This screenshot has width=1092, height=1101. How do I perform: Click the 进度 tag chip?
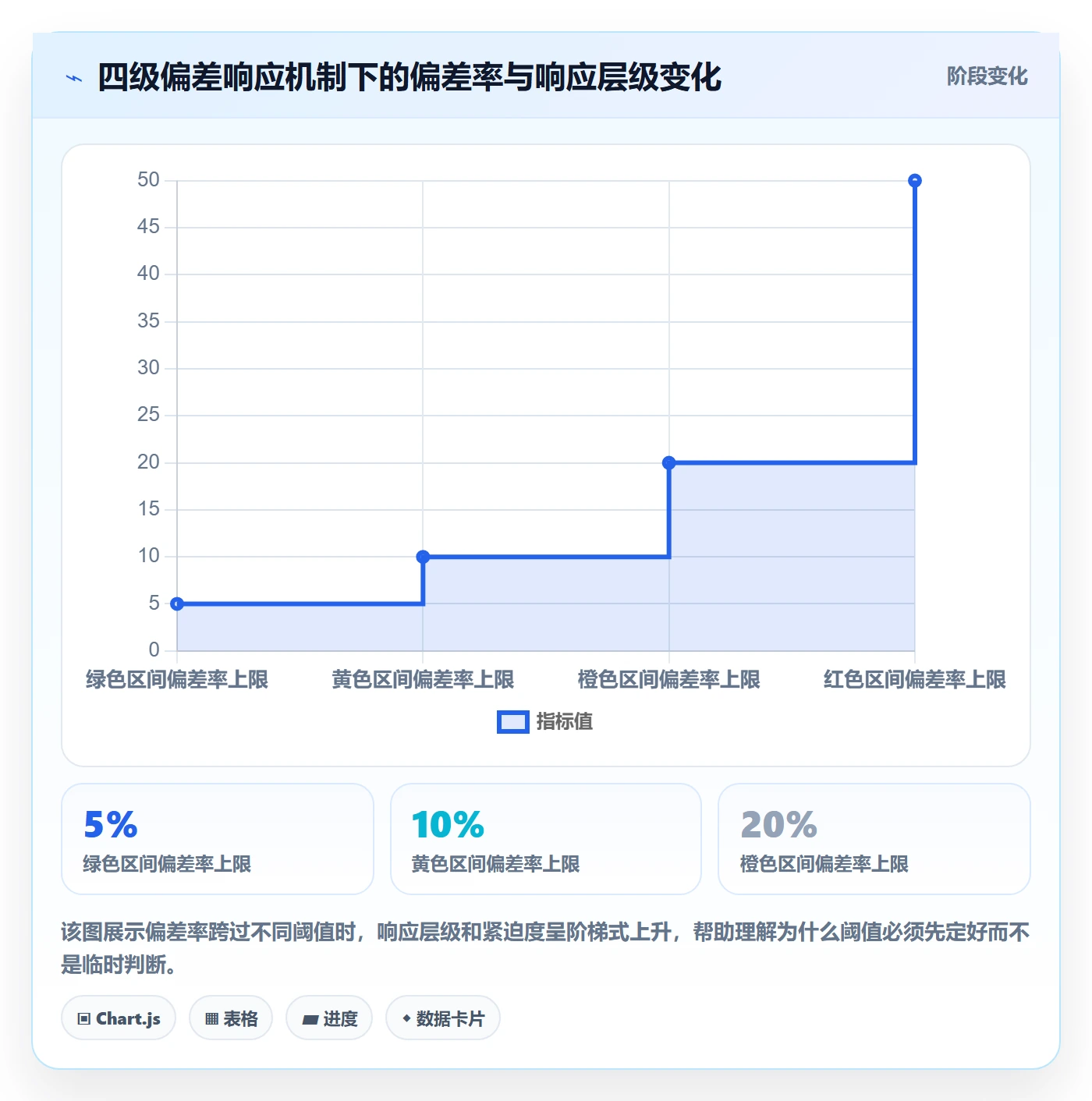pos(329,1018)
